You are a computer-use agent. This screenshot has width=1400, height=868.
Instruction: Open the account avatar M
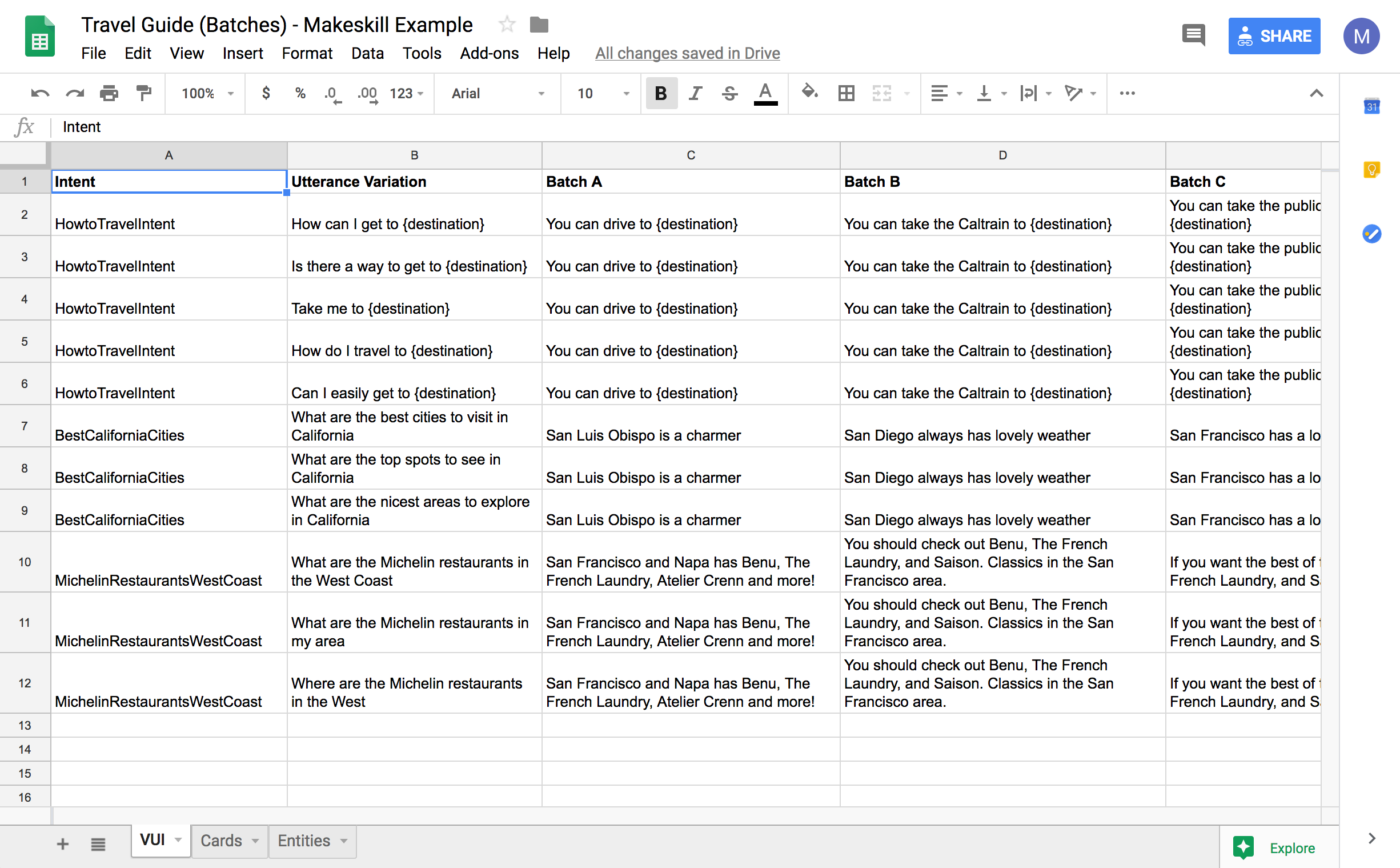[1361, 36]
